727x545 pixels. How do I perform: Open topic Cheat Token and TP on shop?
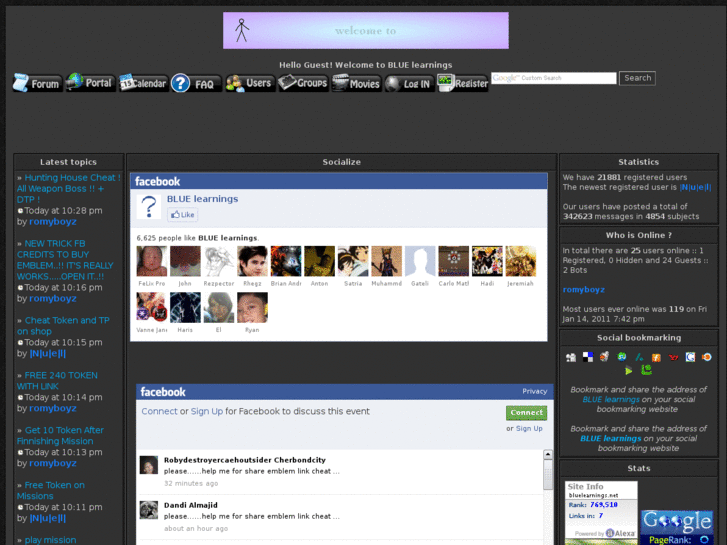(x=64, y=326)
